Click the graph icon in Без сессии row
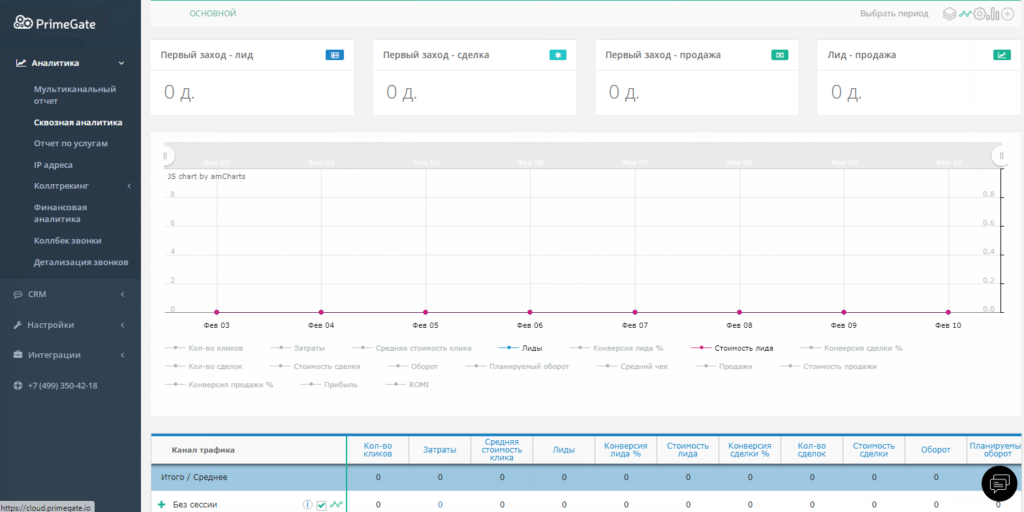This screenshot has width=1024, height=512. pos(336,505)
